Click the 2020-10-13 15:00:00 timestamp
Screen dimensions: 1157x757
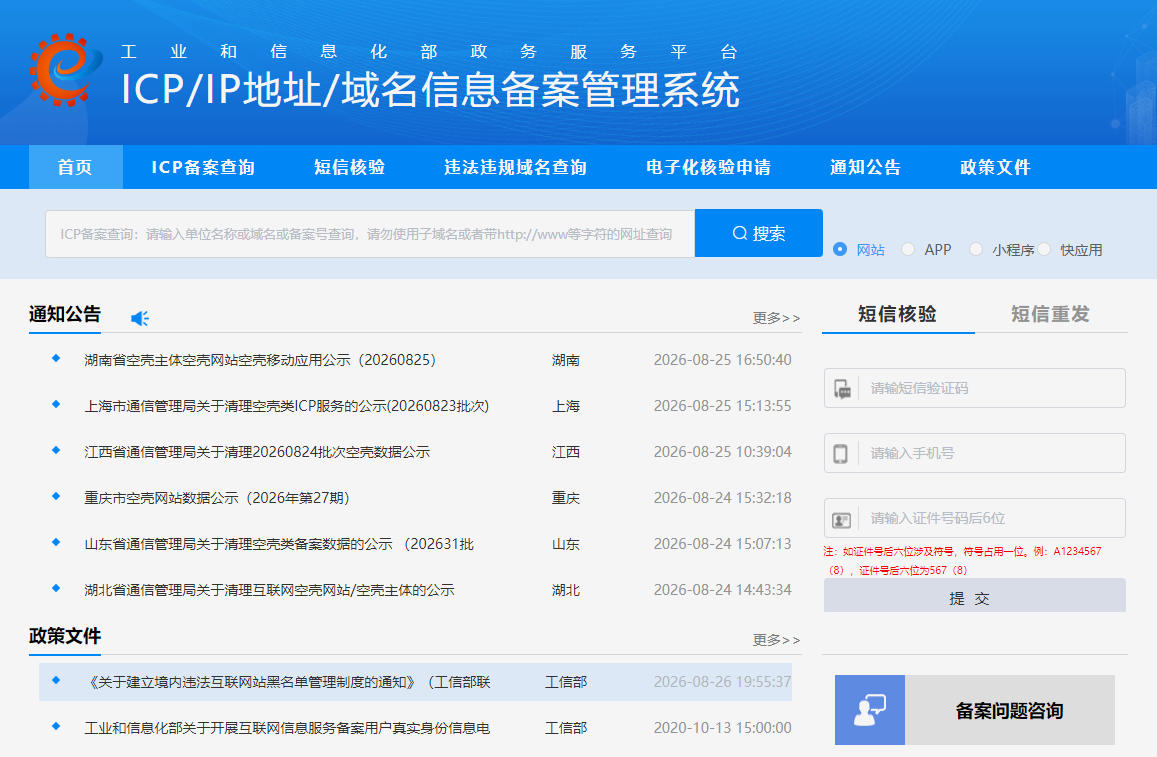coord(722,728)
